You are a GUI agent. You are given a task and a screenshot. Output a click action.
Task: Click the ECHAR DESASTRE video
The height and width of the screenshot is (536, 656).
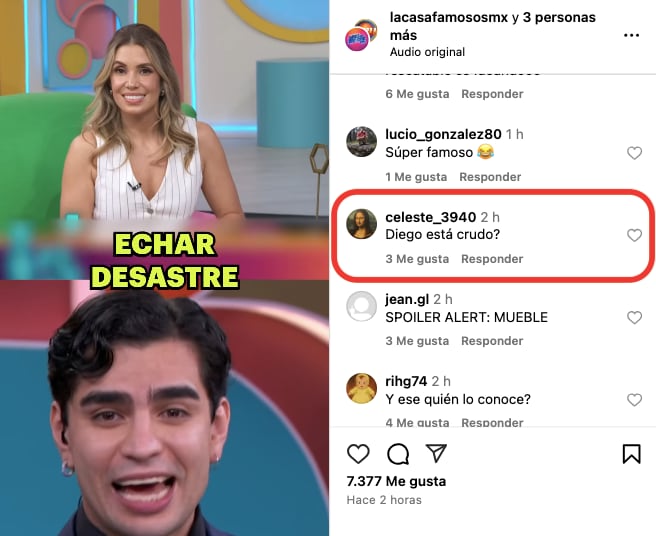point(164,268)
